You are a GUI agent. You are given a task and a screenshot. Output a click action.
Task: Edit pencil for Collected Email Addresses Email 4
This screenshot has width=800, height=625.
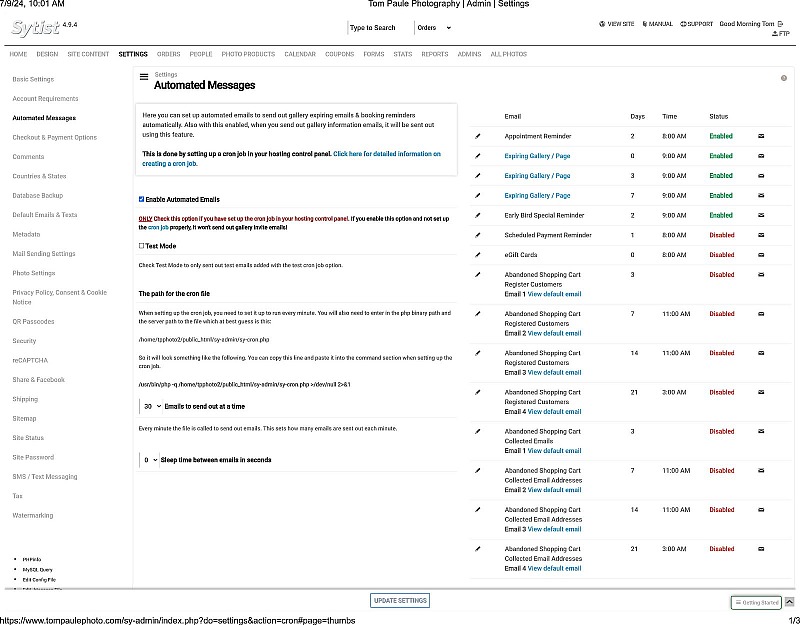(478, 549)
